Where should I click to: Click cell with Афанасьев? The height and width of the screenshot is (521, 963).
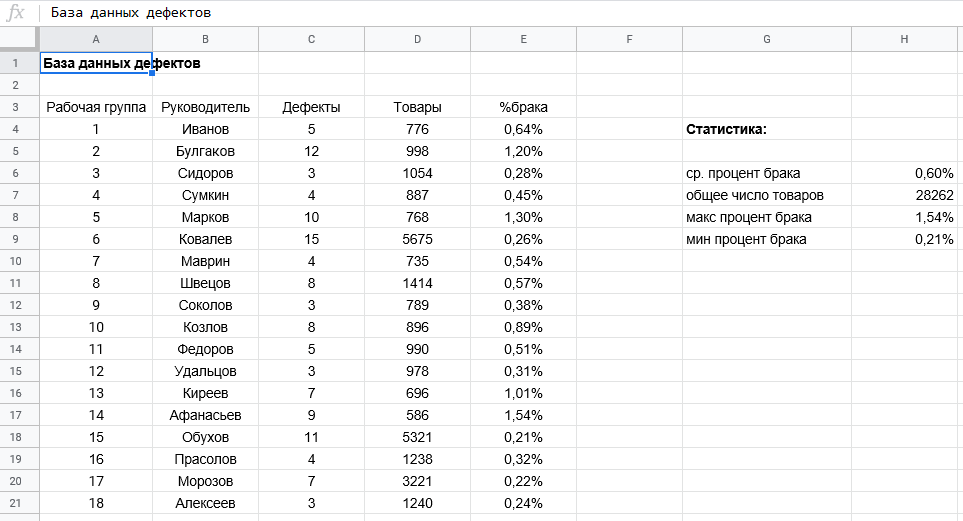click(205, 415)
